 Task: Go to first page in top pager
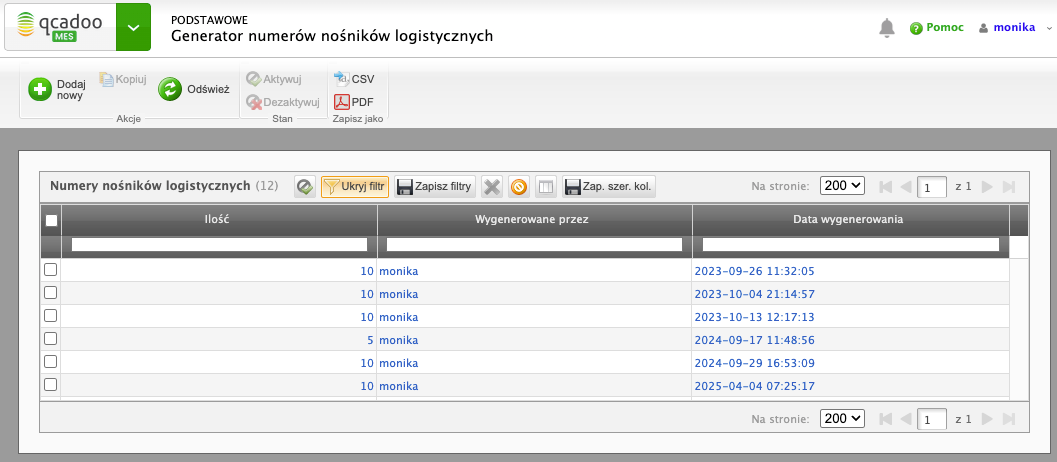tap(886, 187)
